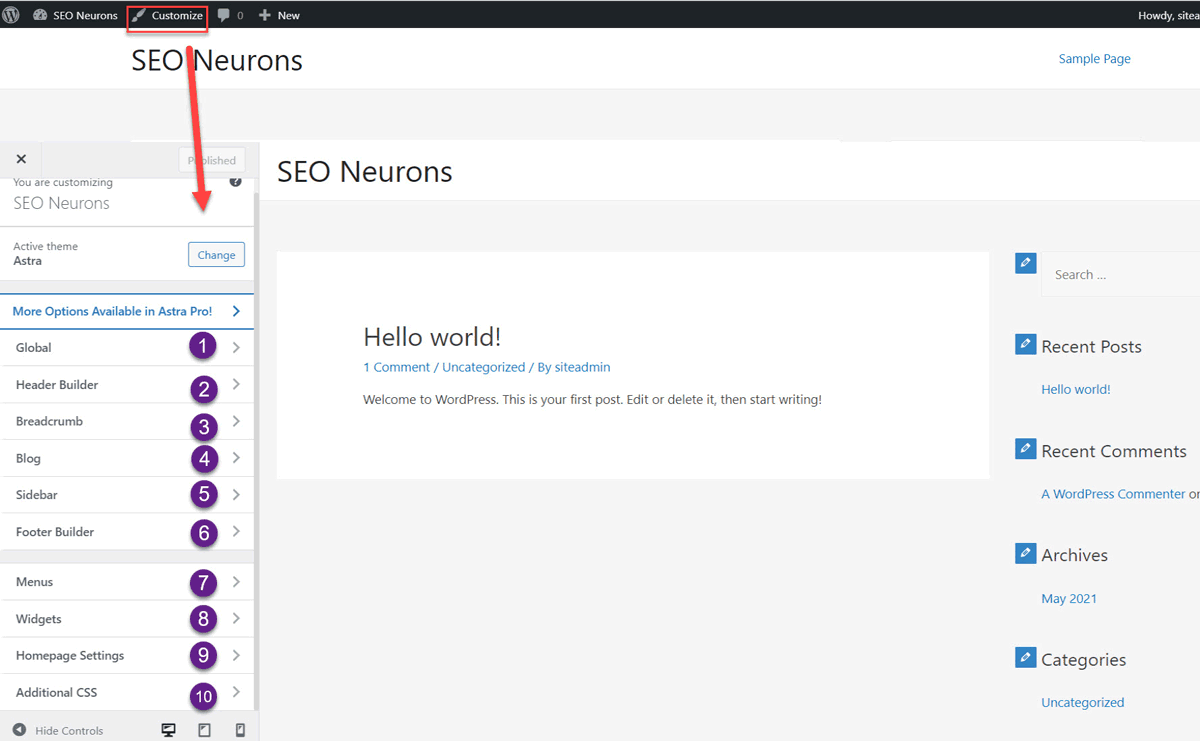
Task: Click into the Search input field
Action: (x=1120, y=274)
